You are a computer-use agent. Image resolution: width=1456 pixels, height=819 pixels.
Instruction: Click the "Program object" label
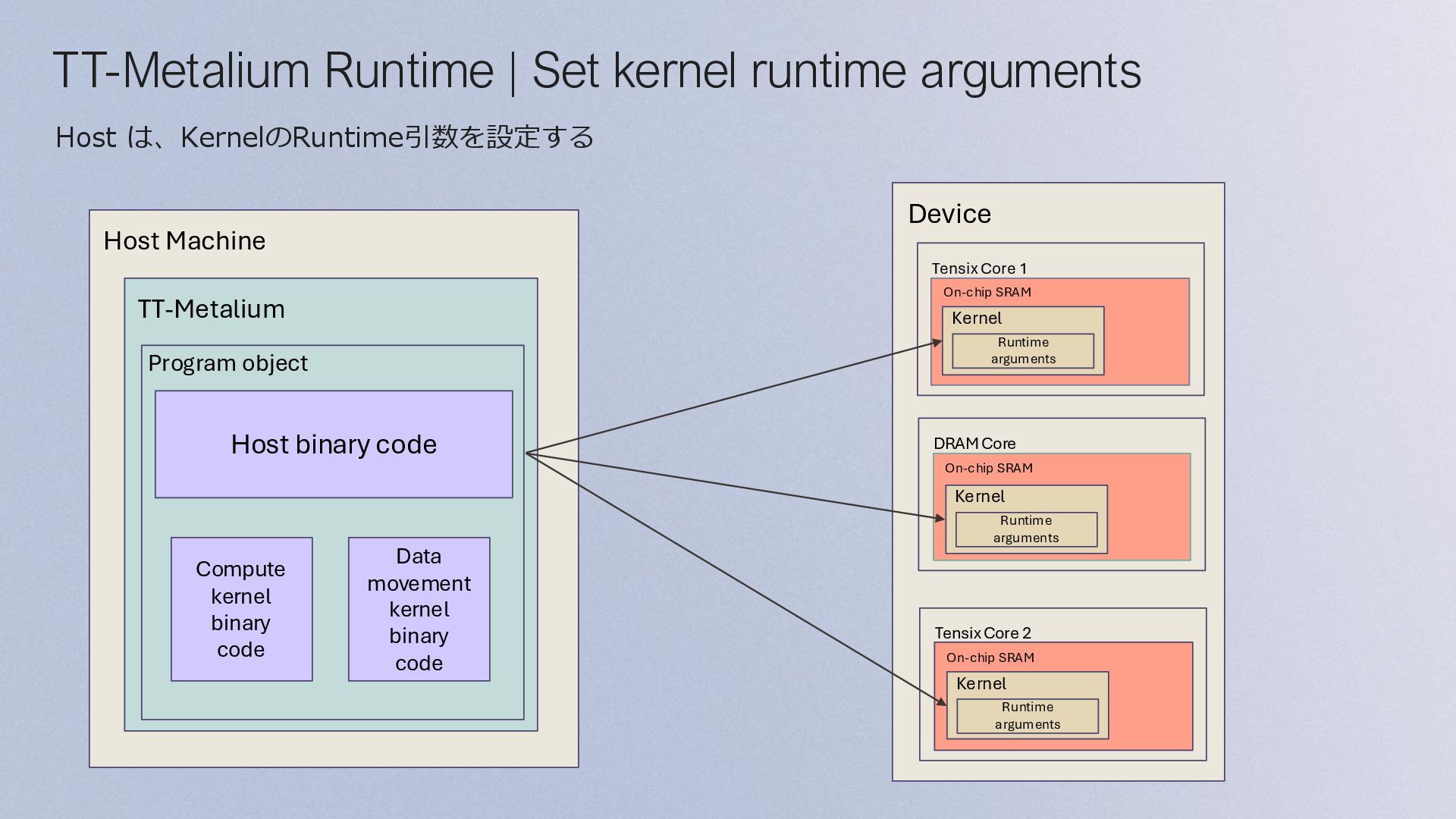pyautogui.click(x=227, y=363)
